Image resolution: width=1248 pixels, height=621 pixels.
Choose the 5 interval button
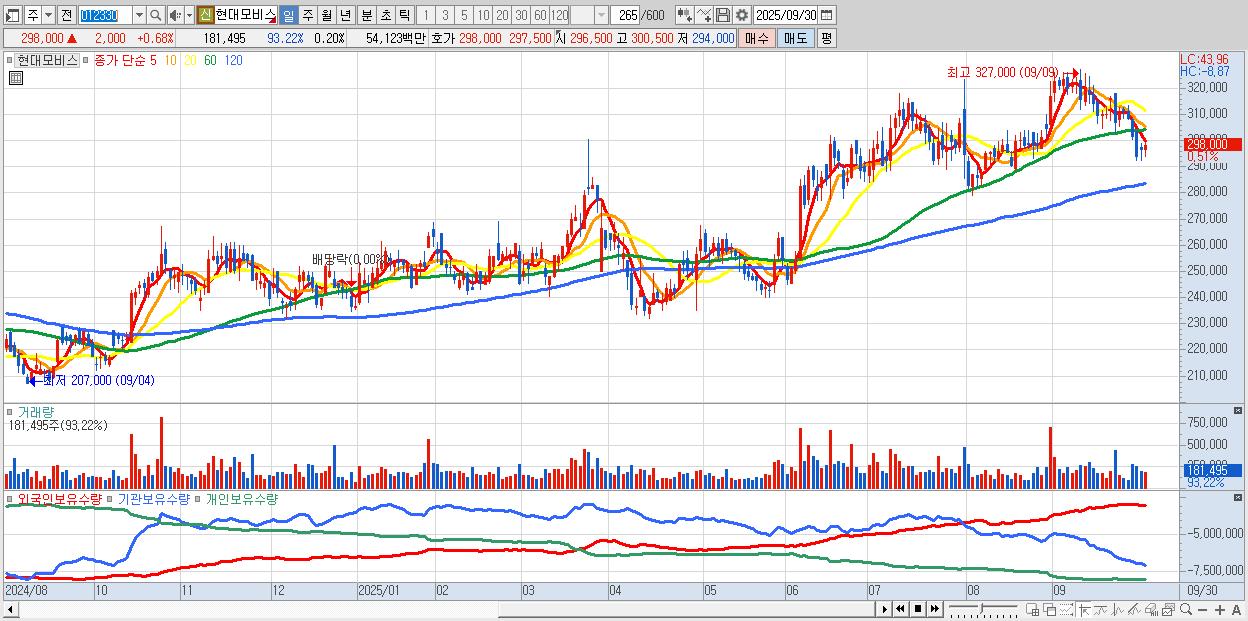464,15
